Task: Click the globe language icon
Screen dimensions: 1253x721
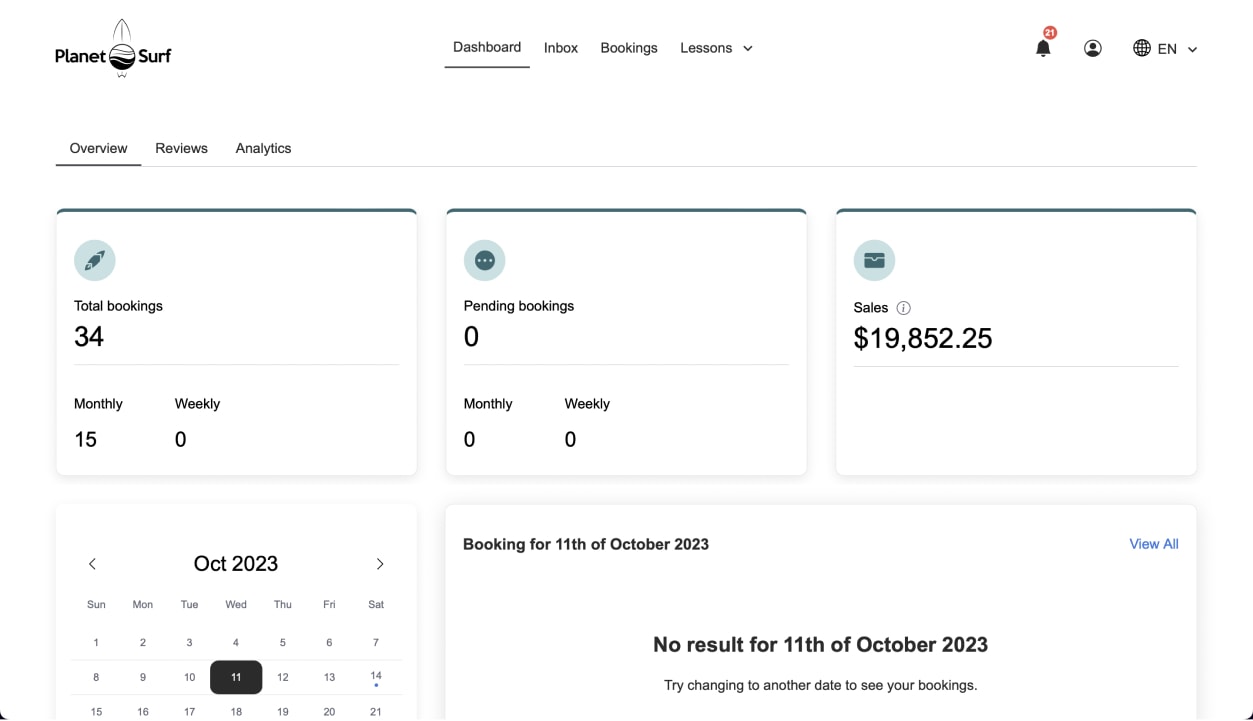Action: 1142,48
